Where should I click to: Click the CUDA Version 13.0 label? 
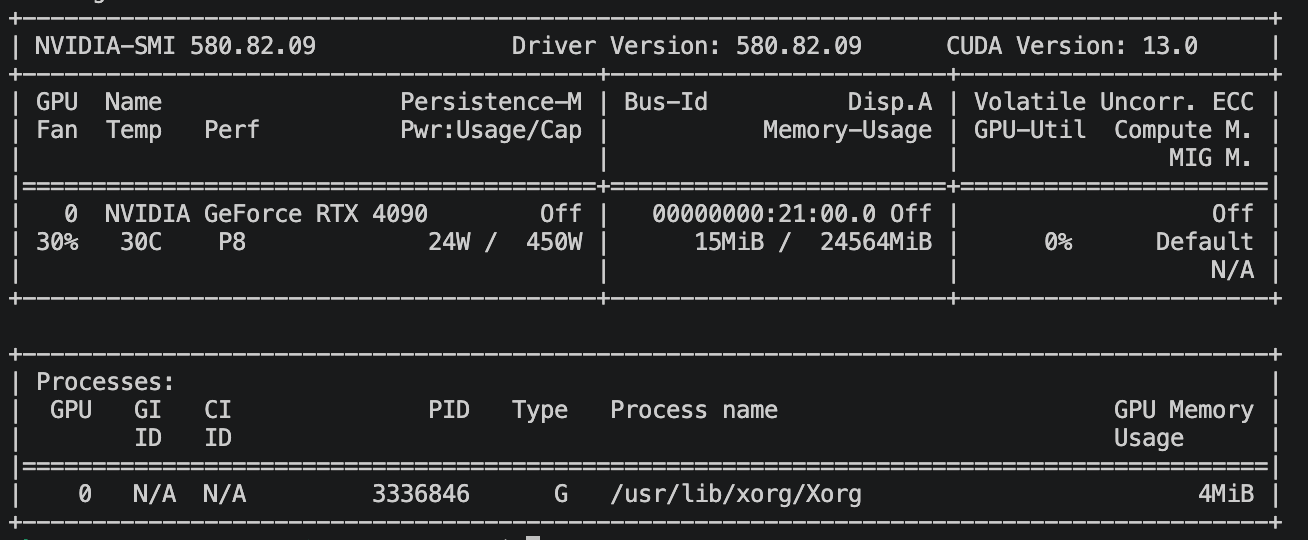(x=1072, y=45)
